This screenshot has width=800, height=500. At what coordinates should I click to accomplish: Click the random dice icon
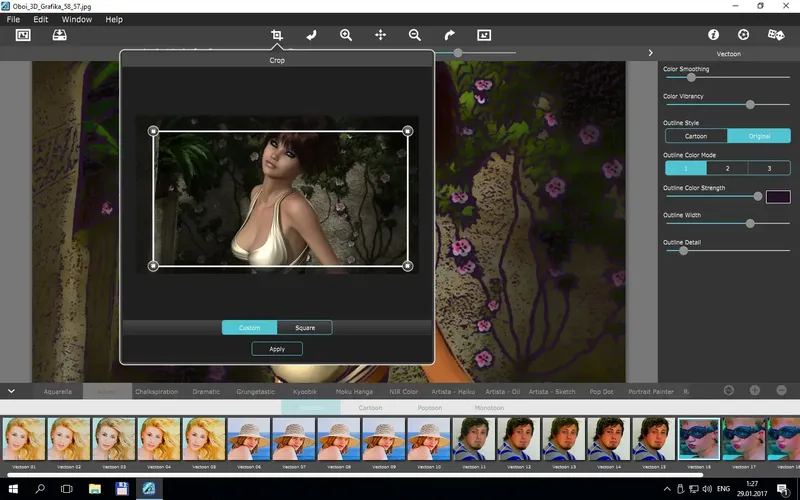pyautogui.click(x=775, y=35)
